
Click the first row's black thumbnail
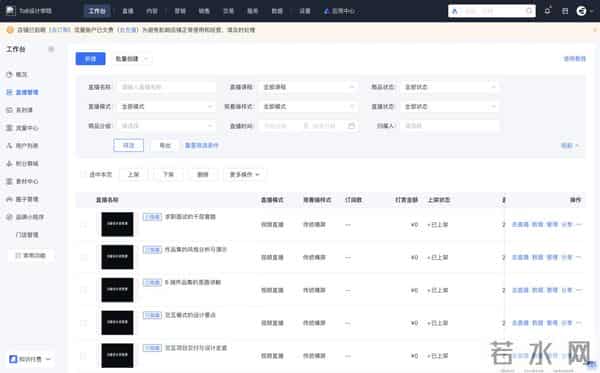click(117, 224)
